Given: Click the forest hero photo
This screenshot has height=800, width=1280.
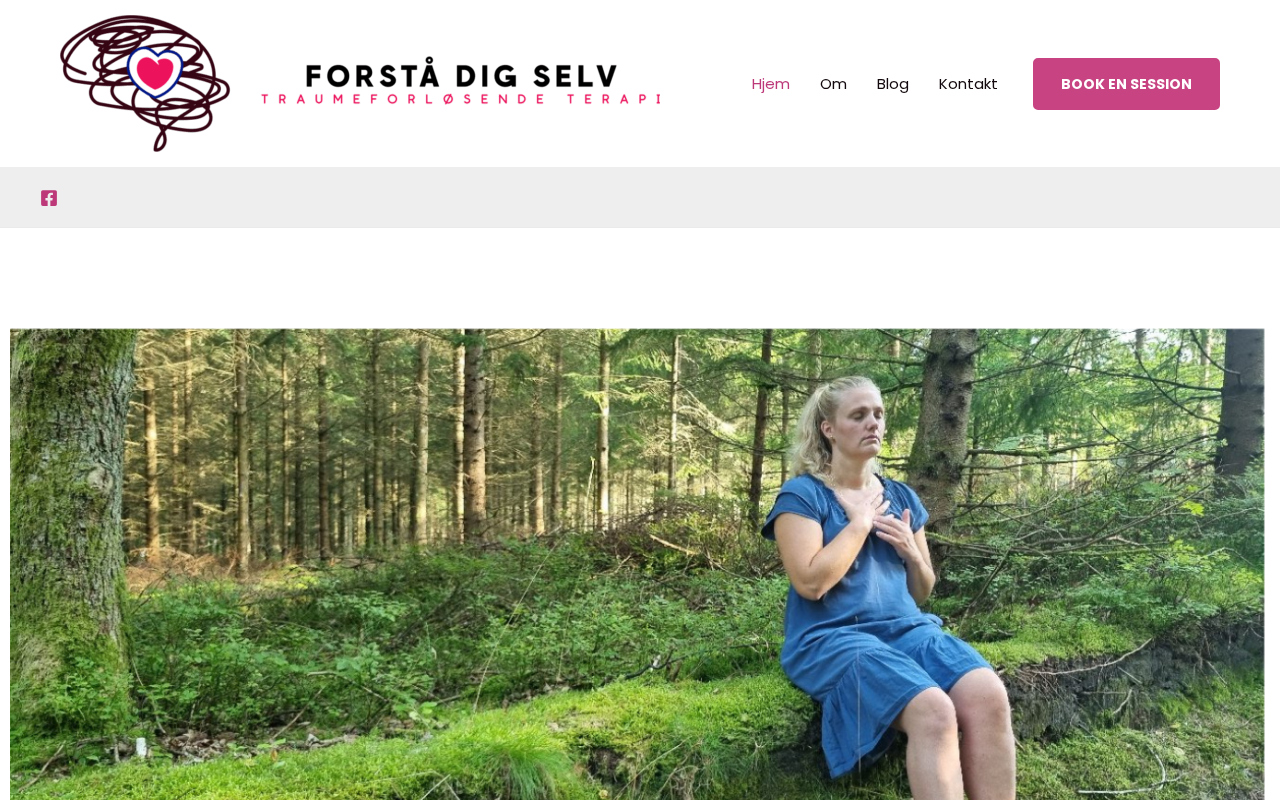Looking at the screenshot, I should pos(637,564).
